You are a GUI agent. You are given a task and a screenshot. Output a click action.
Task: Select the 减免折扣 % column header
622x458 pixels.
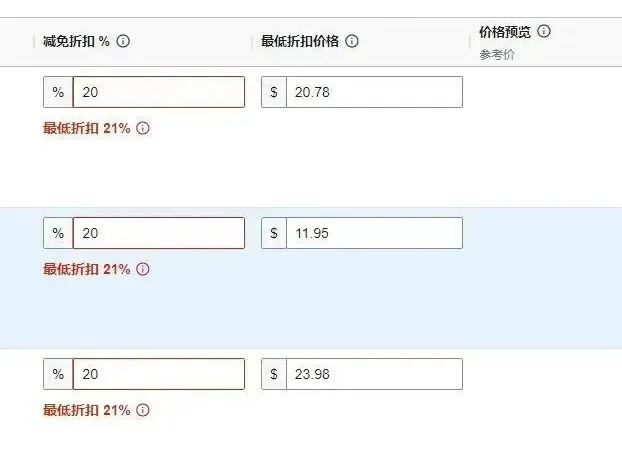[x=76, y=42]
